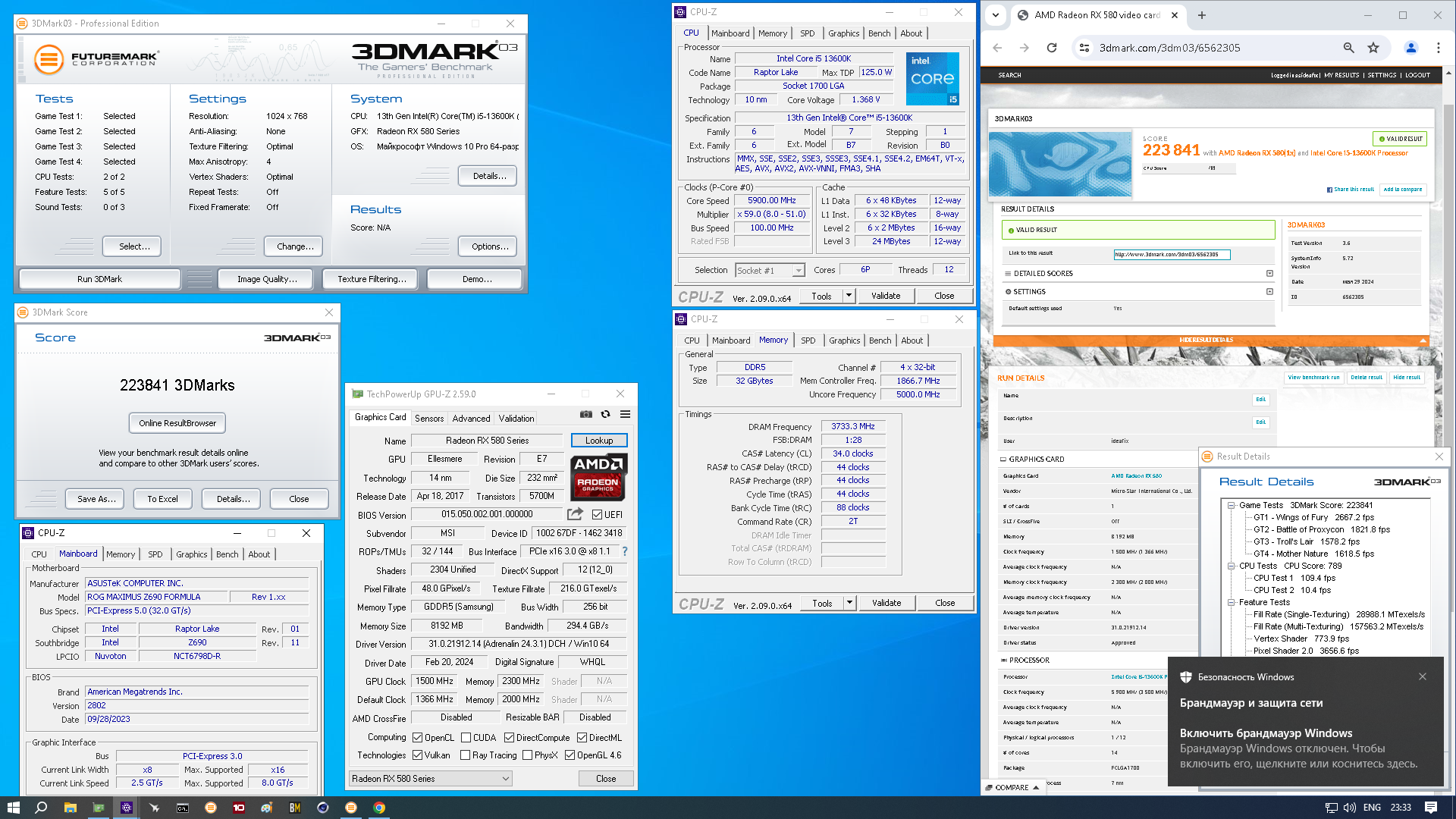Open the Windows Start menu
This screenshot has height=819, width=1456.
point(13,808)
